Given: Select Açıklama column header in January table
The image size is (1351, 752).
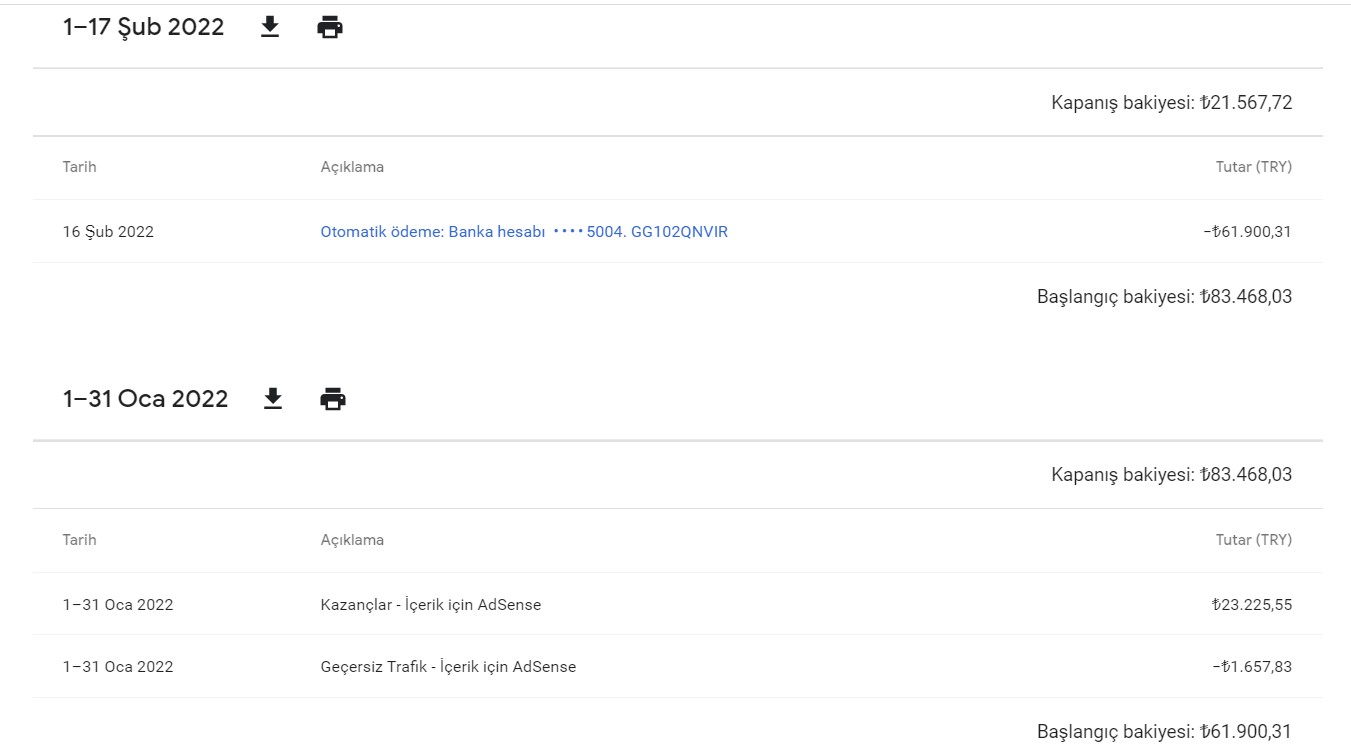Looking at the screenshot, I should tap(352, 540).
